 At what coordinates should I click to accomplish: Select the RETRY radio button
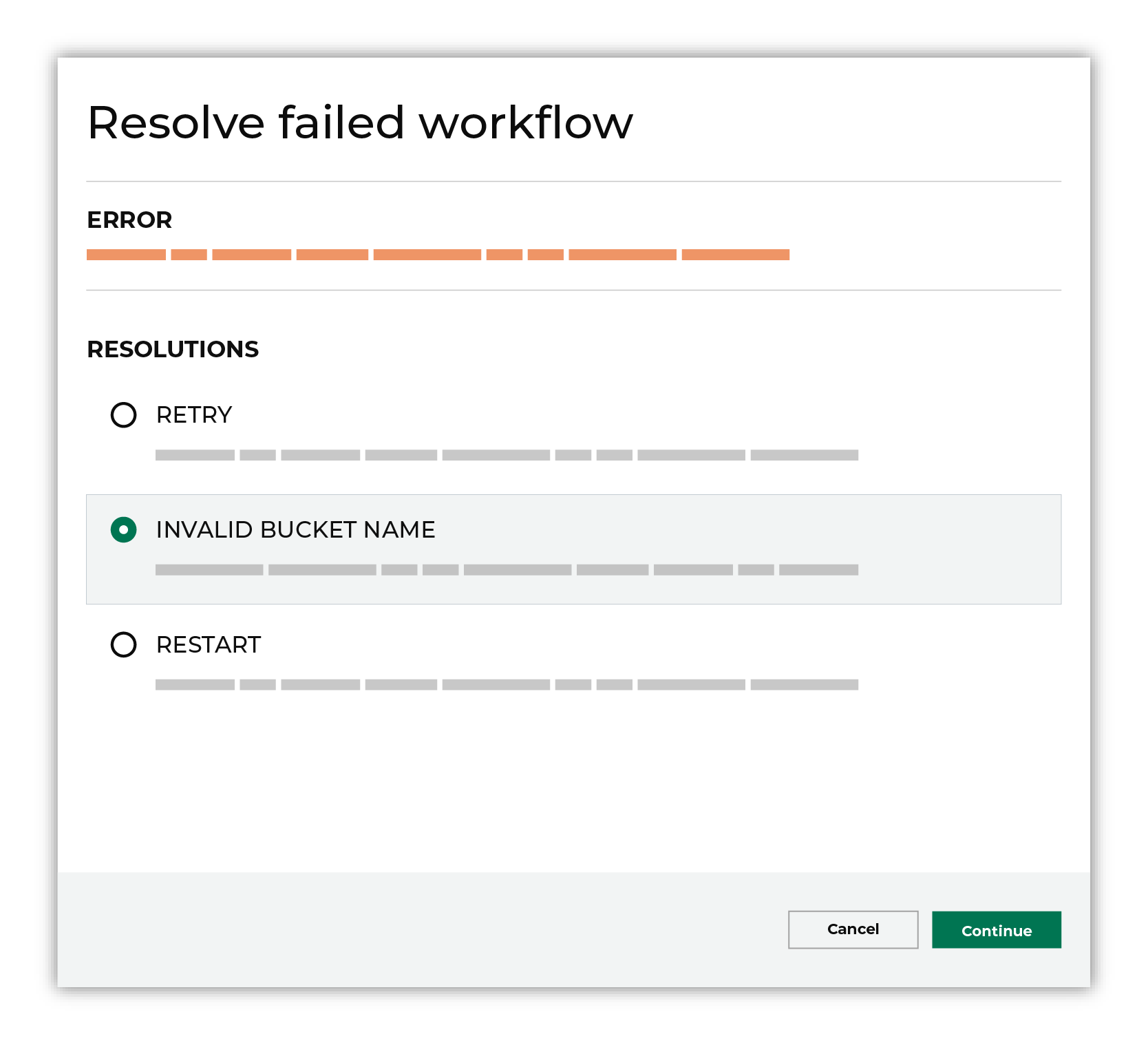click(x=124, y=415)
